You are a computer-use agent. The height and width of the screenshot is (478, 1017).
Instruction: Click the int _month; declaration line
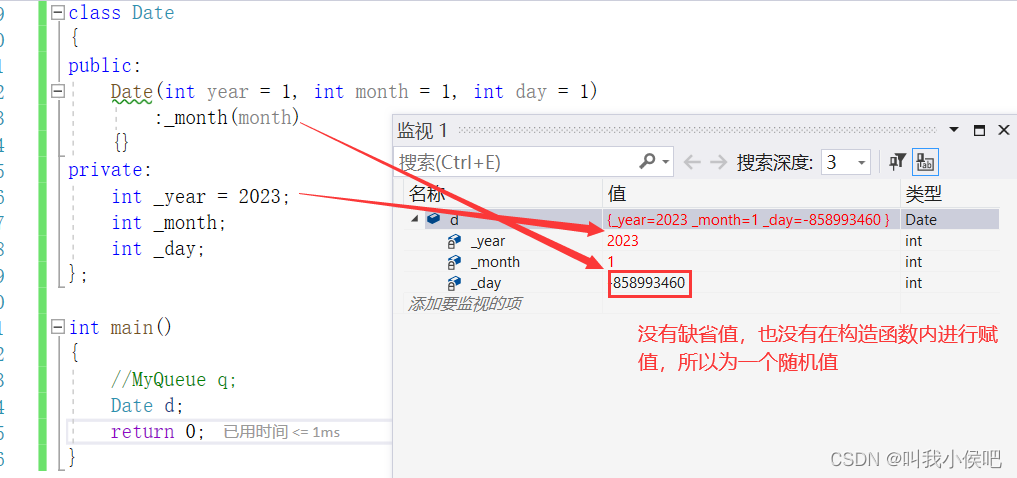[169, 222]
